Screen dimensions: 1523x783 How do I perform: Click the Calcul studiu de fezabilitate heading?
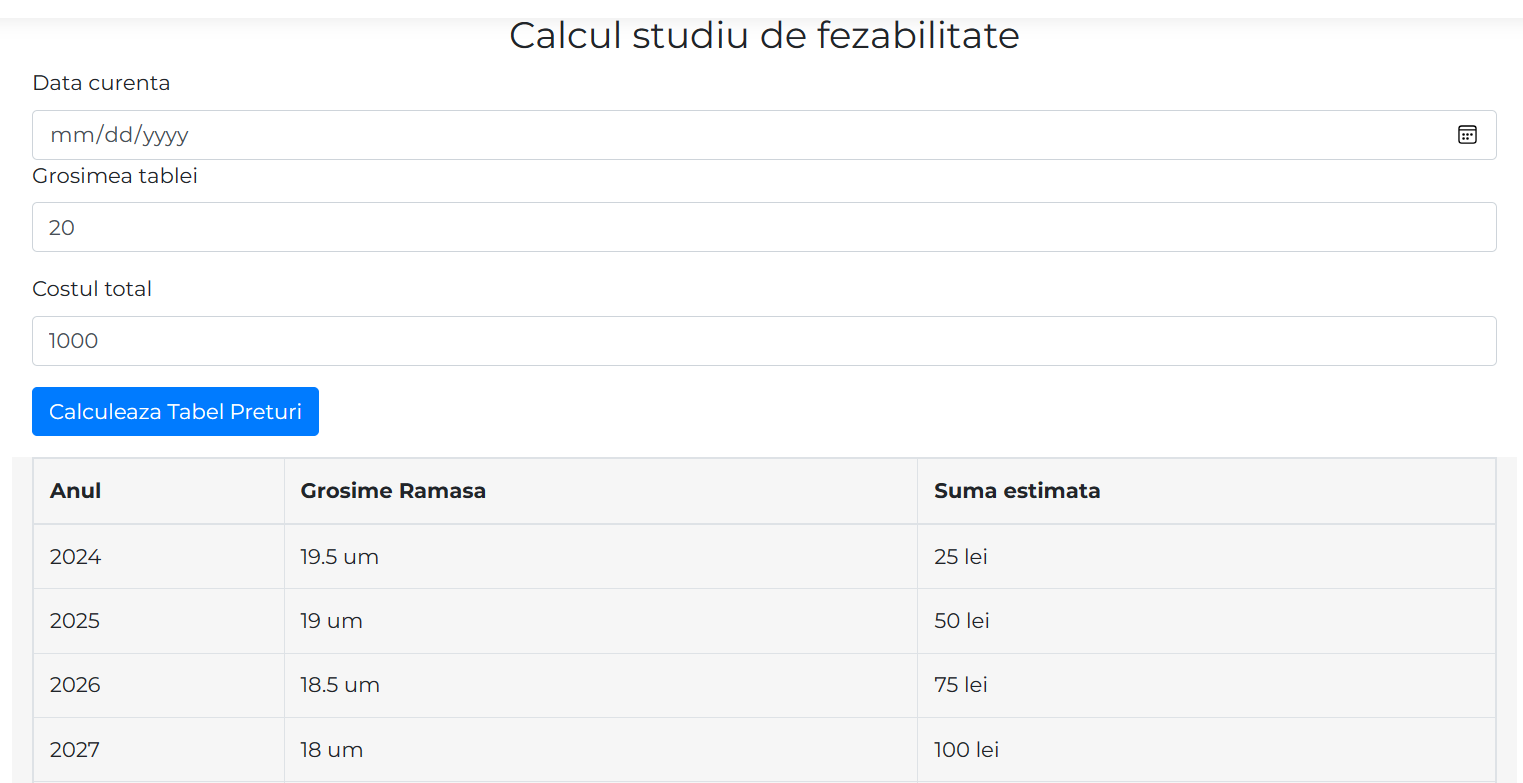pos(764,36)
